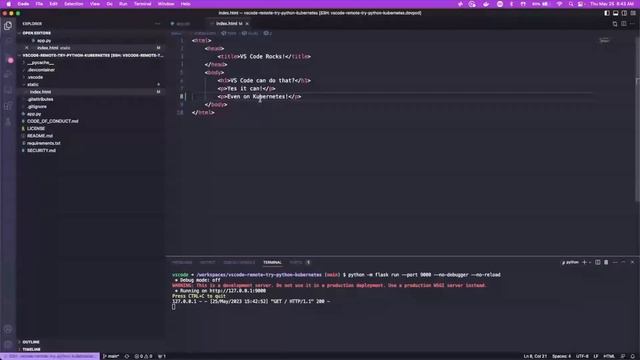Viewport: 640px width, 360px height.
Task: Toggle the secondary side bar layout icon
Action: click(x=624, y=13)
